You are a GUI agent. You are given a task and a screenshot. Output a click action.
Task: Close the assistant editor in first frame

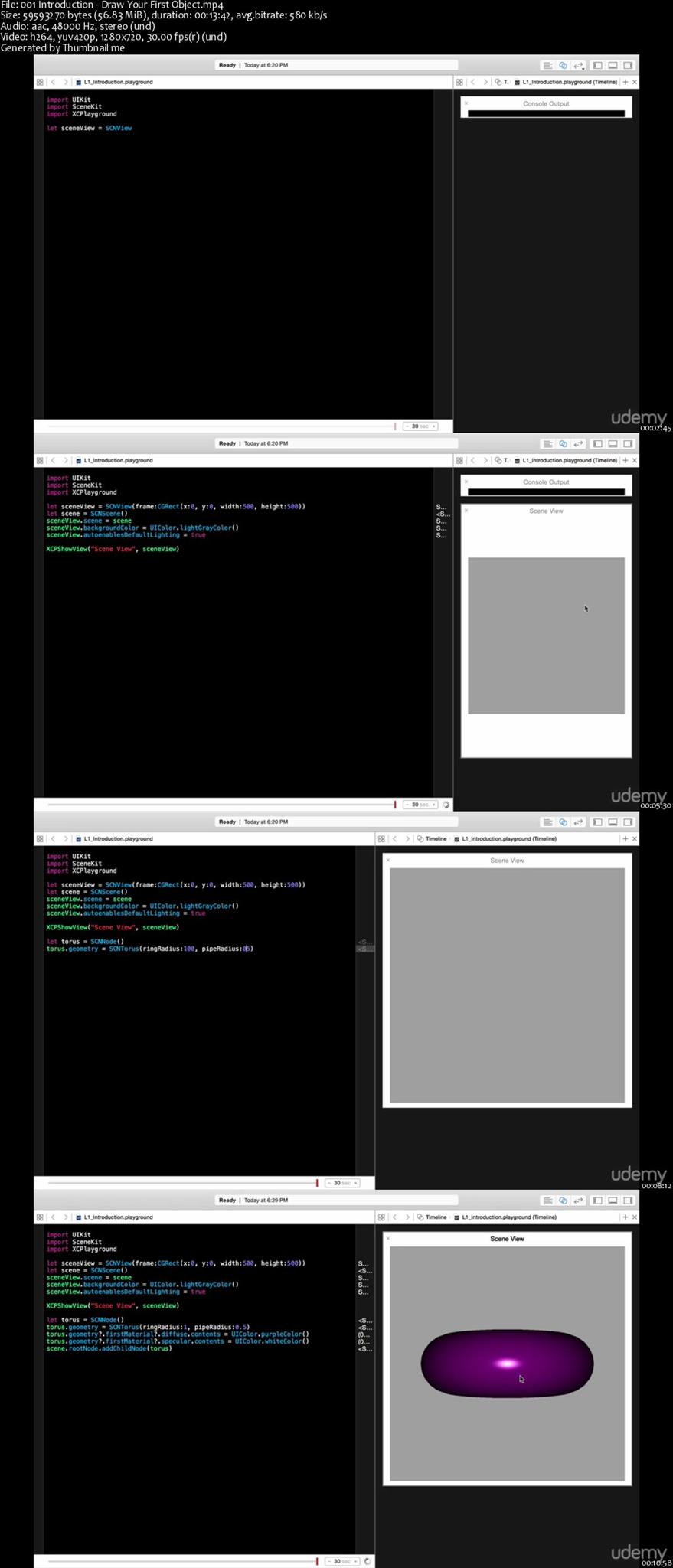[635, 82]
